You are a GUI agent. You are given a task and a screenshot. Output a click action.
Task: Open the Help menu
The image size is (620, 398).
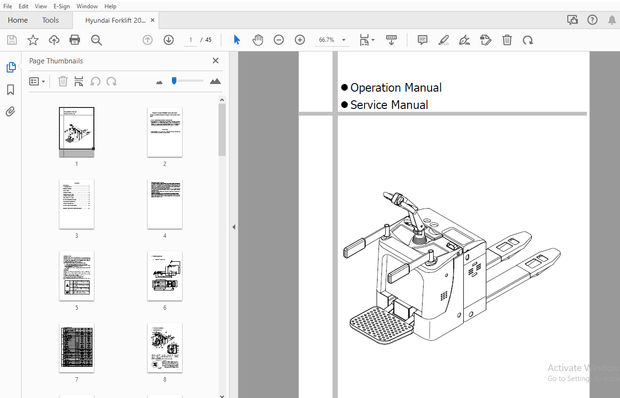tap(110, 6)
